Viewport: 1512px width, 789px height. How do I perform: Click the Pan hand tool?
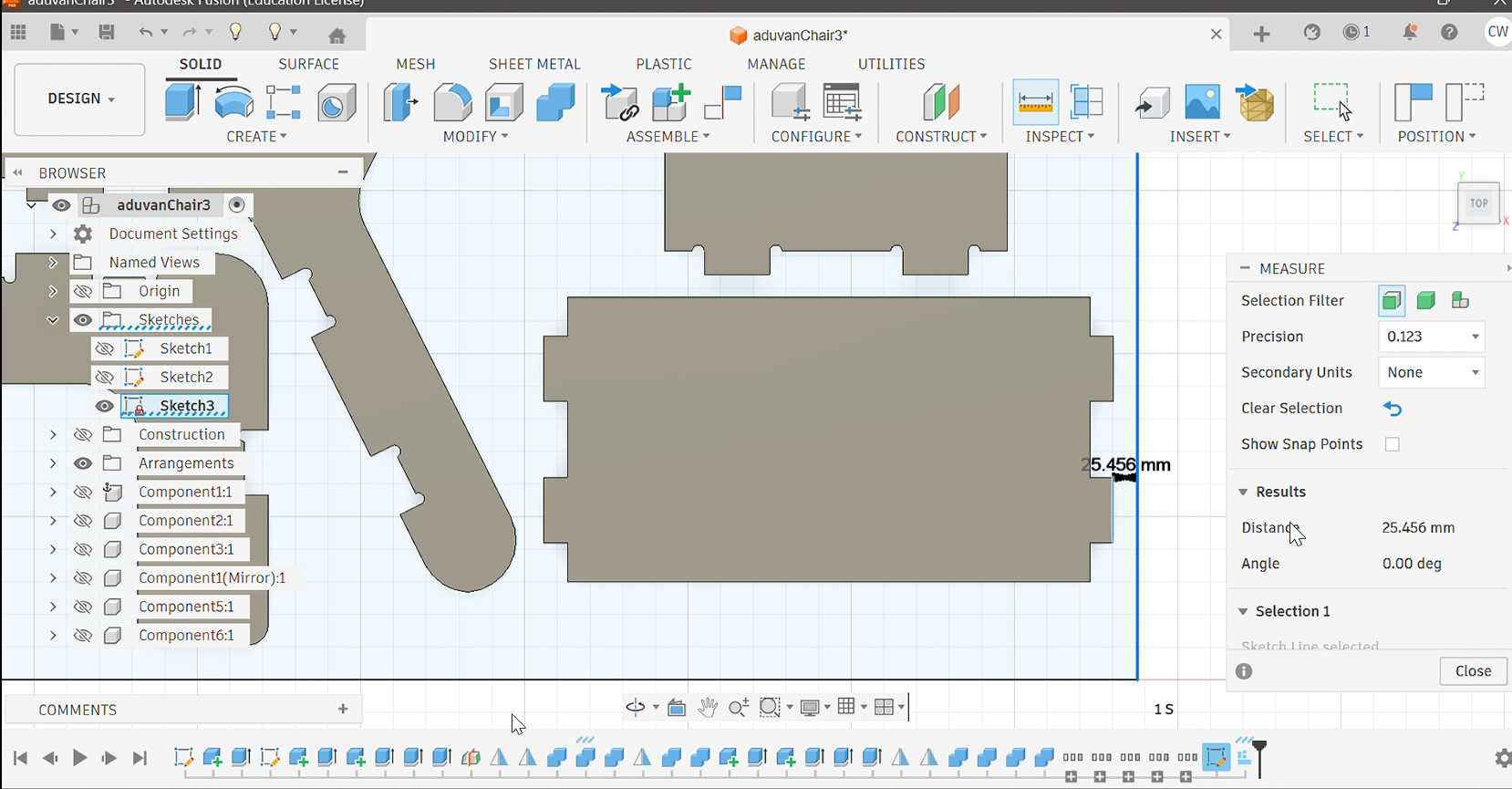[x=708, y=707]
